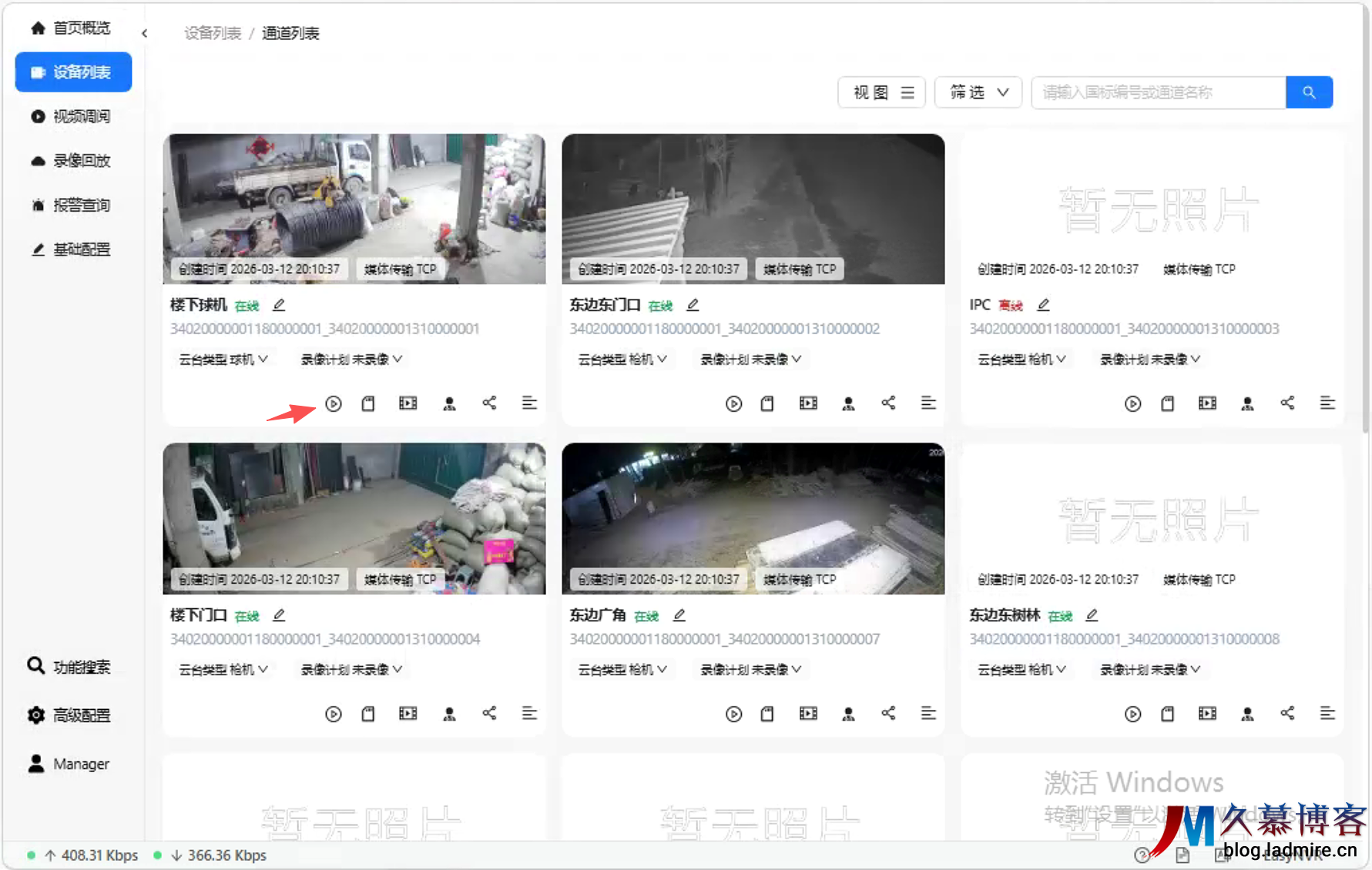Play live video for 楼下球机 channel

[333, 403]
